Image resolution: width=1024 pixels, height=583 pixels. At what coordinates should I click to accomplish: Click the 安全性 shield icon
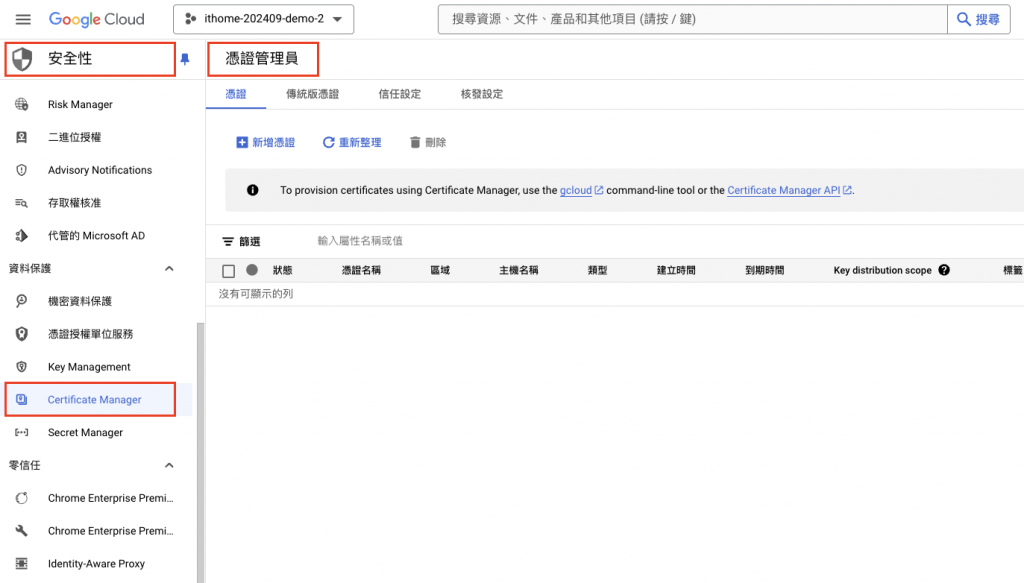[22, 59]
